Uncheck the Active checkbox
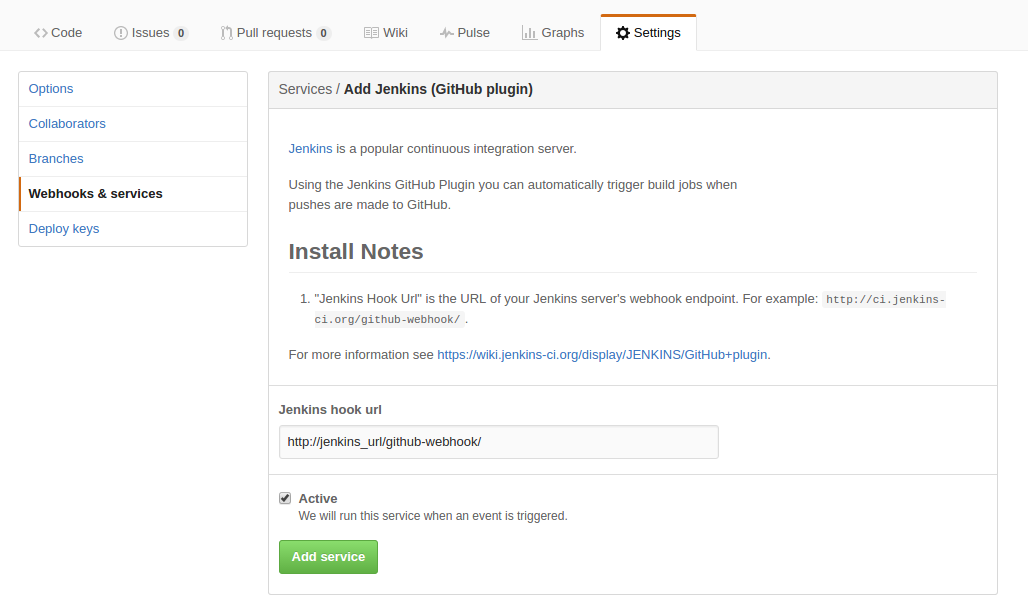 (x=285, y=498)
